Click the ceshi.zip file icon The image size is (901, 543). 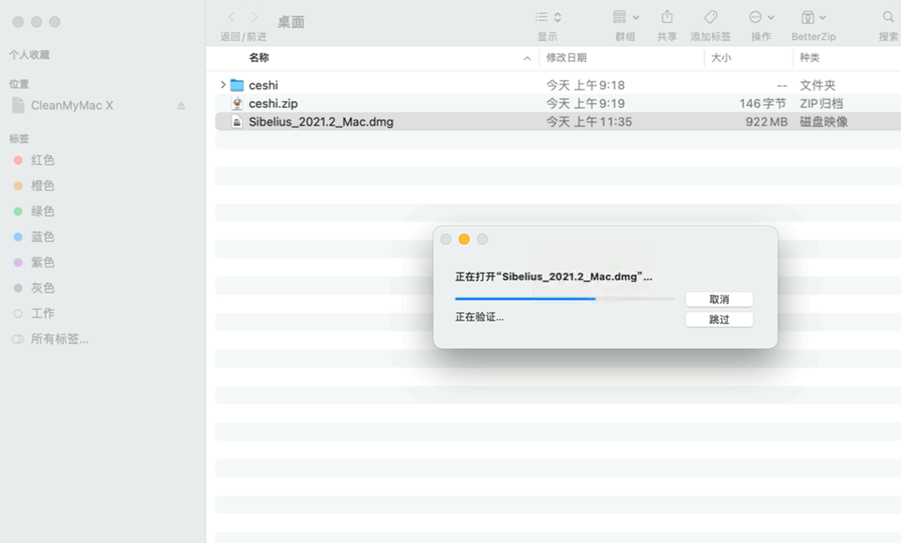(237, 104)
